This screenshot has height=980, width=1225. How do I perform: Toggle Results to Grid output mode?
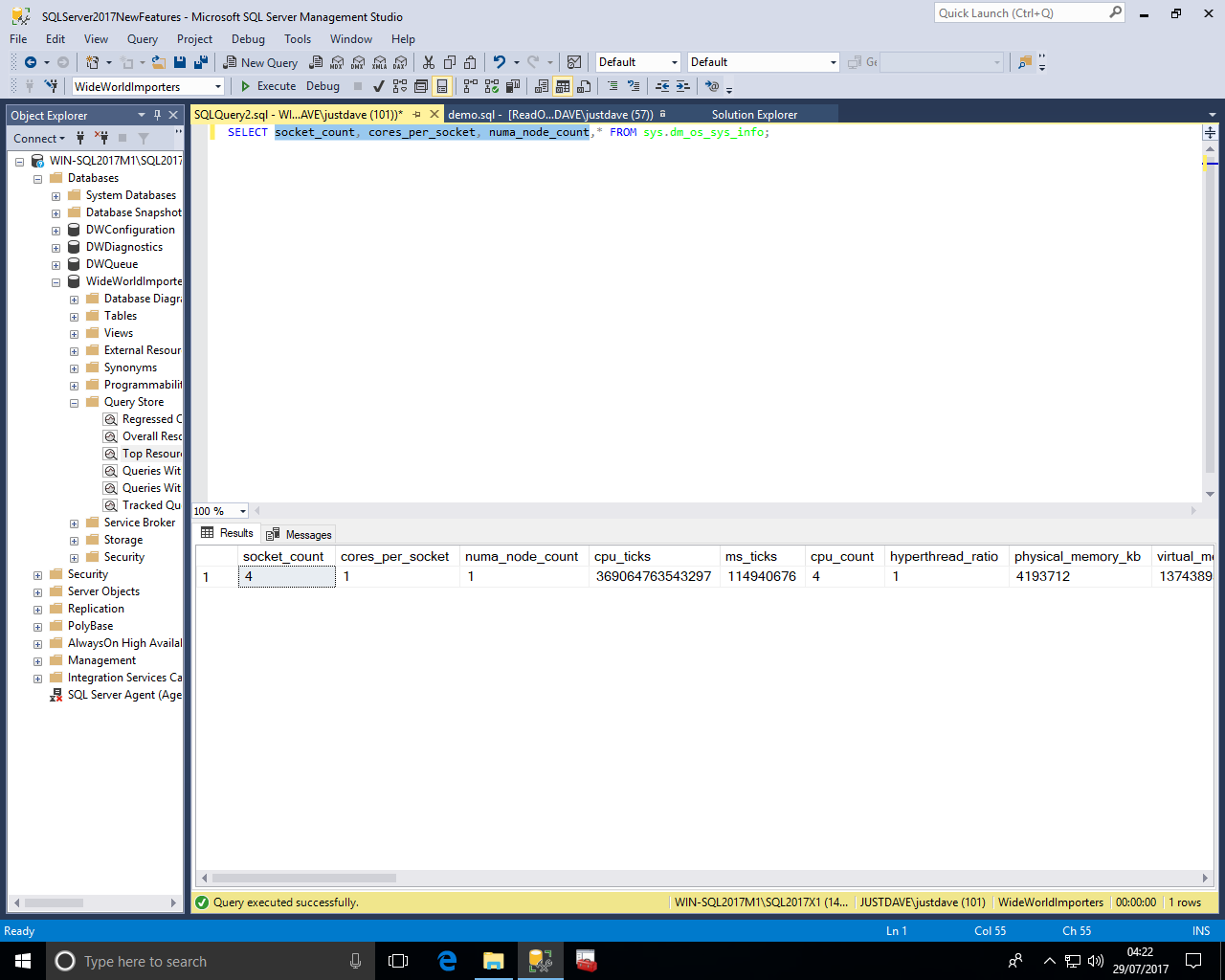click(x=563, y=86)
